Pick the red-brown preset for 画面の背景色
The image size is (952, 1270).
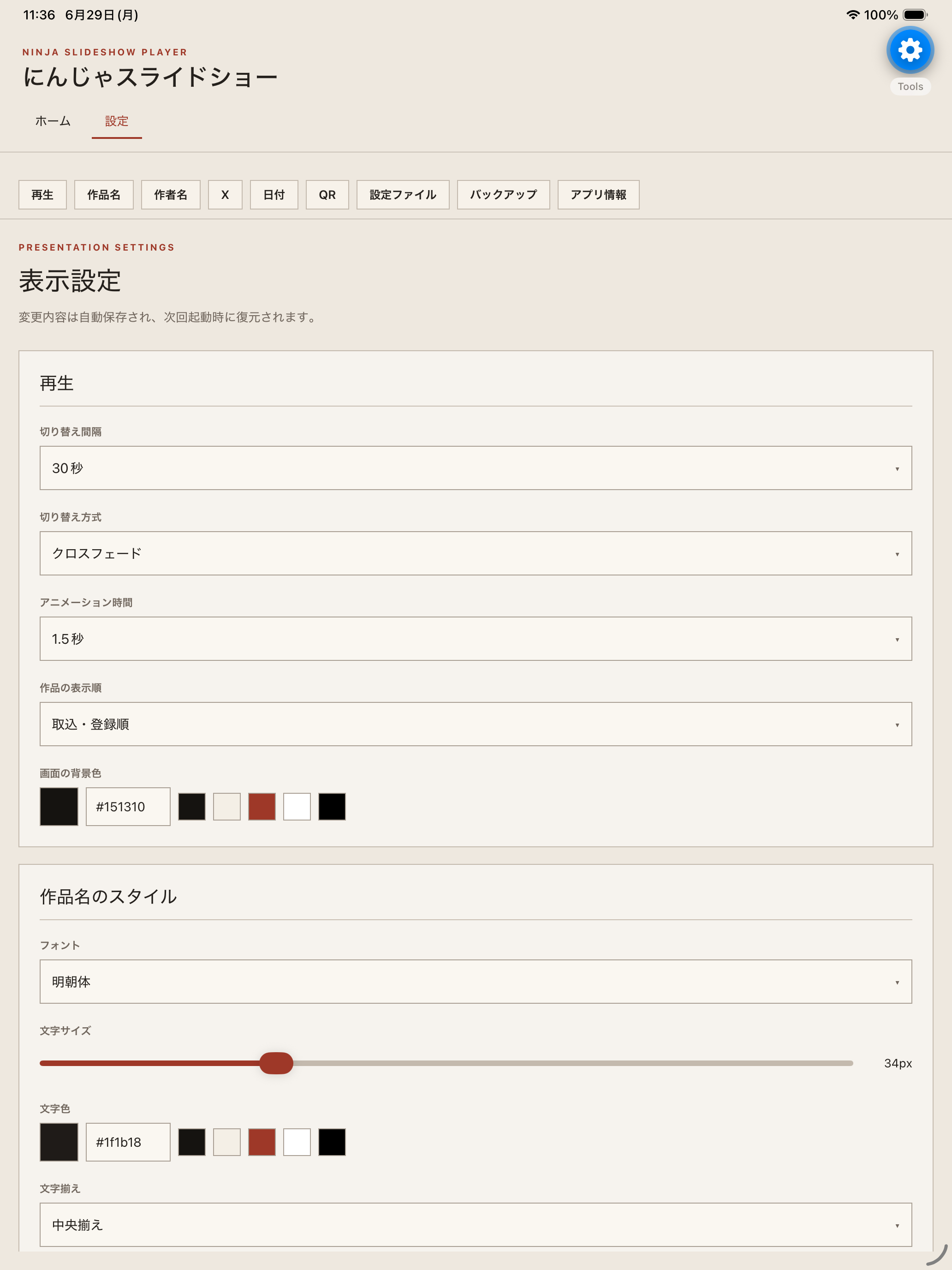tap(262, 807)
